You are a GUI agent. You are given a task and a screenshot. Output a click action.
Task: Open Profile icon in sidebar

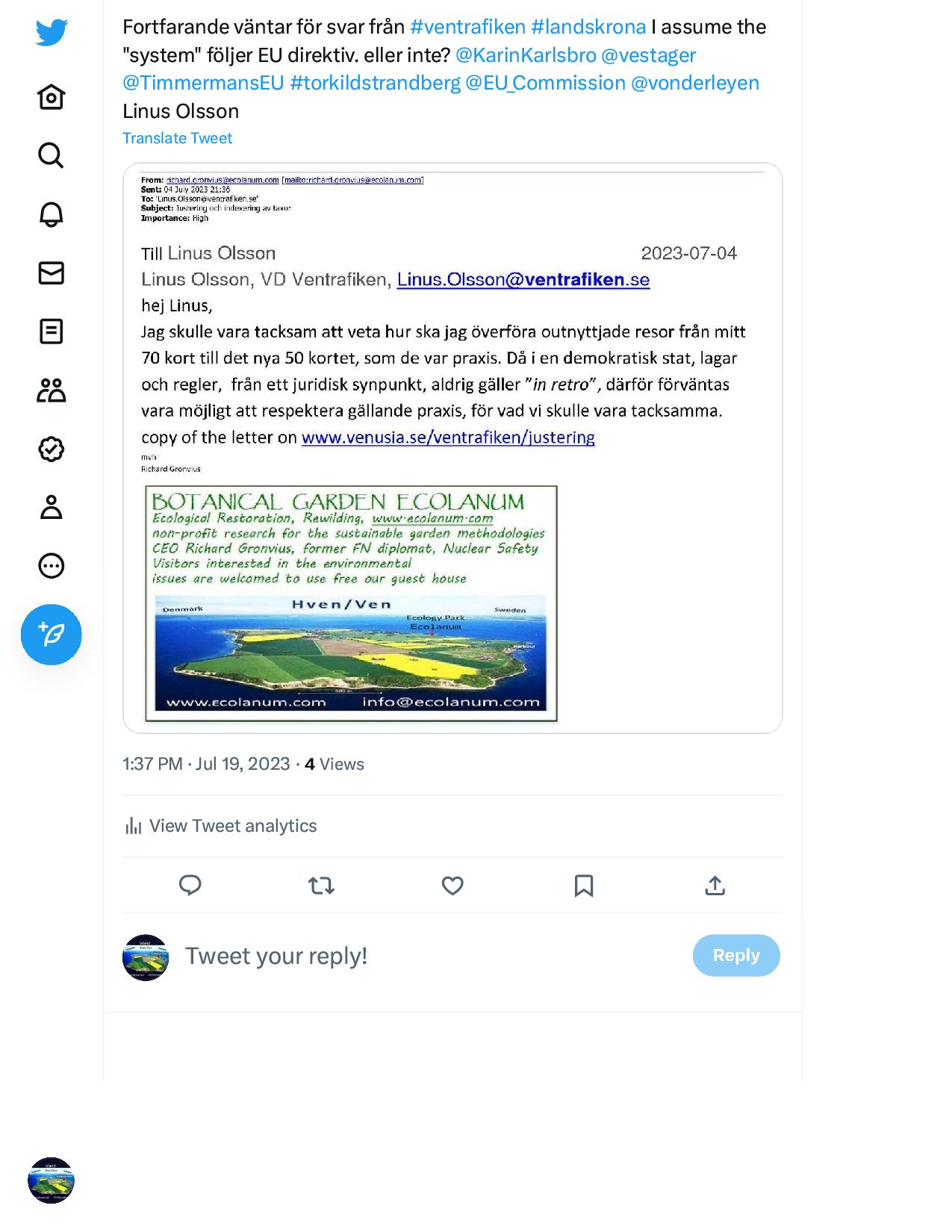(x=51, y=507)
